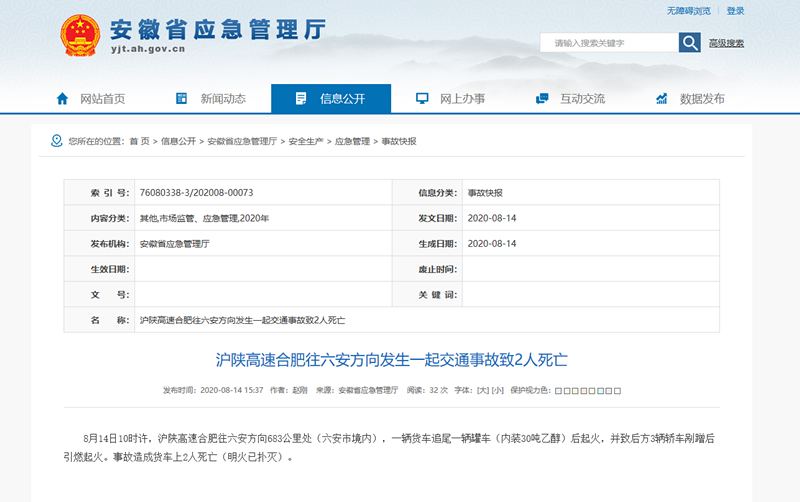Screen dimensions: 800x502
Task: Click the news icon beside 新闻动态
Action: click(181, 98)
